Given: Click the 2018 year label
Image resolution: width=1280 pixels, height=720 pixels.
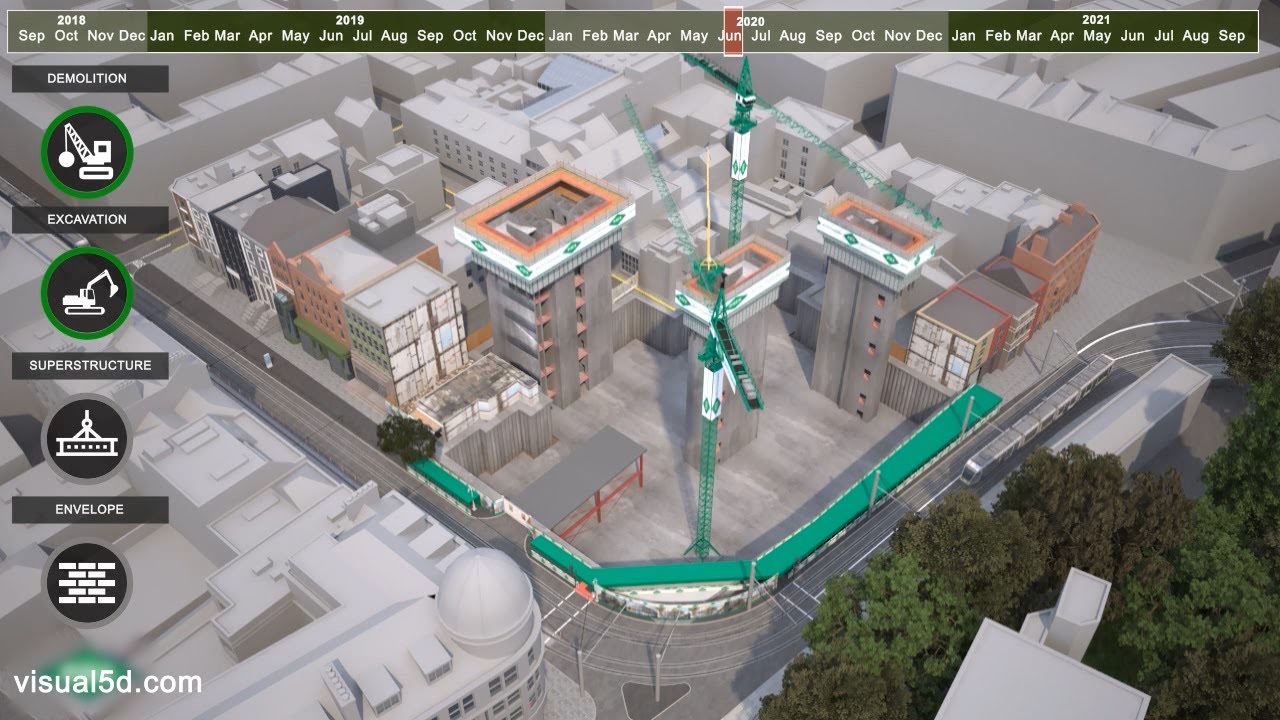Looking at the screenshot, I should (71, 20).
